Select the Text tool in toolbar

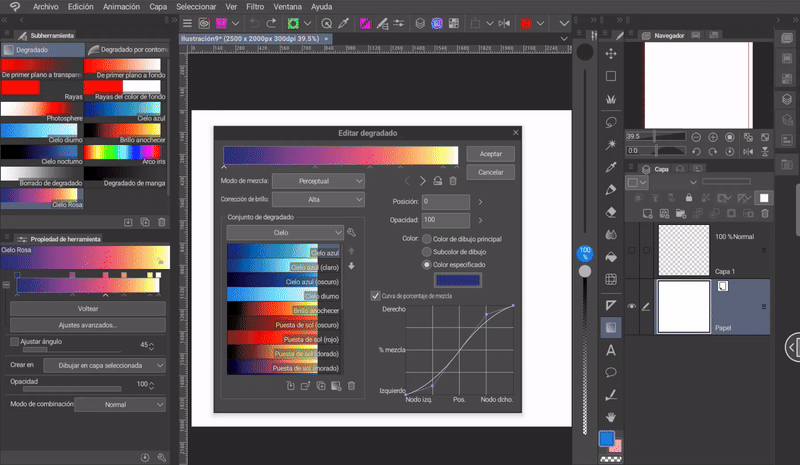point(610,350)
